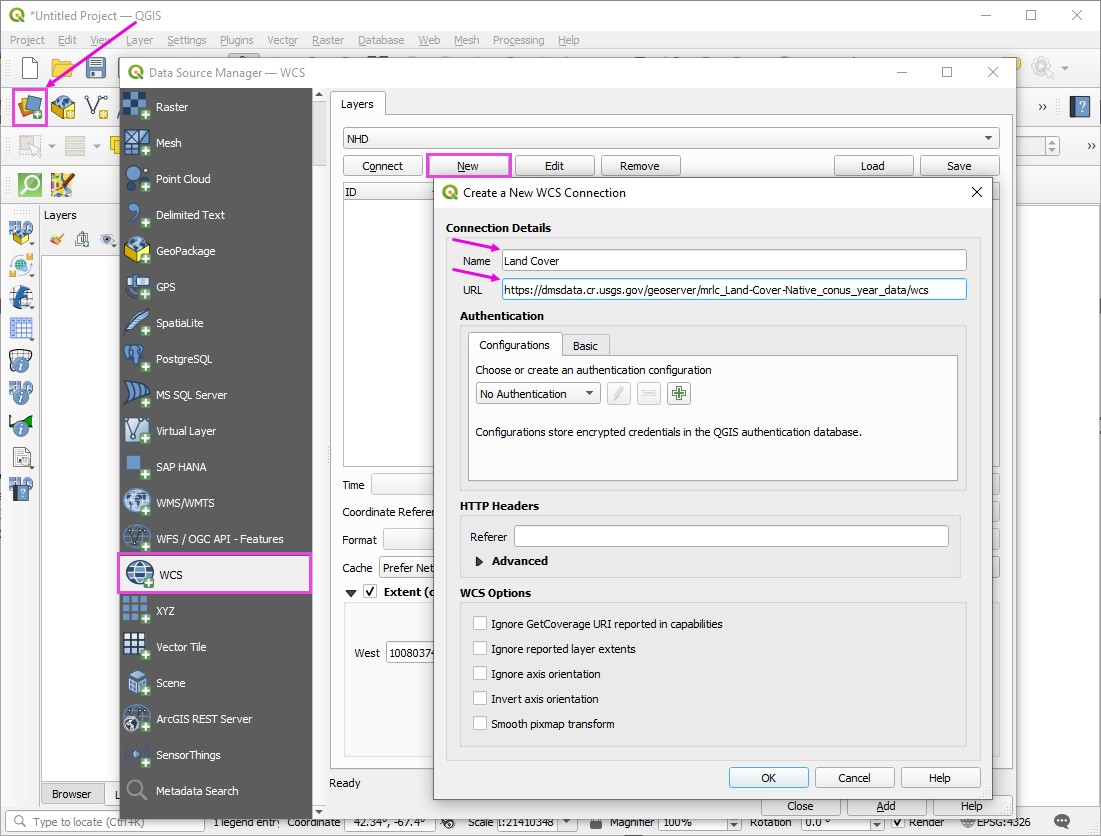Switch to Basic authentication tab
Viewport: 1101px width, 836px height.
(585, 346)
